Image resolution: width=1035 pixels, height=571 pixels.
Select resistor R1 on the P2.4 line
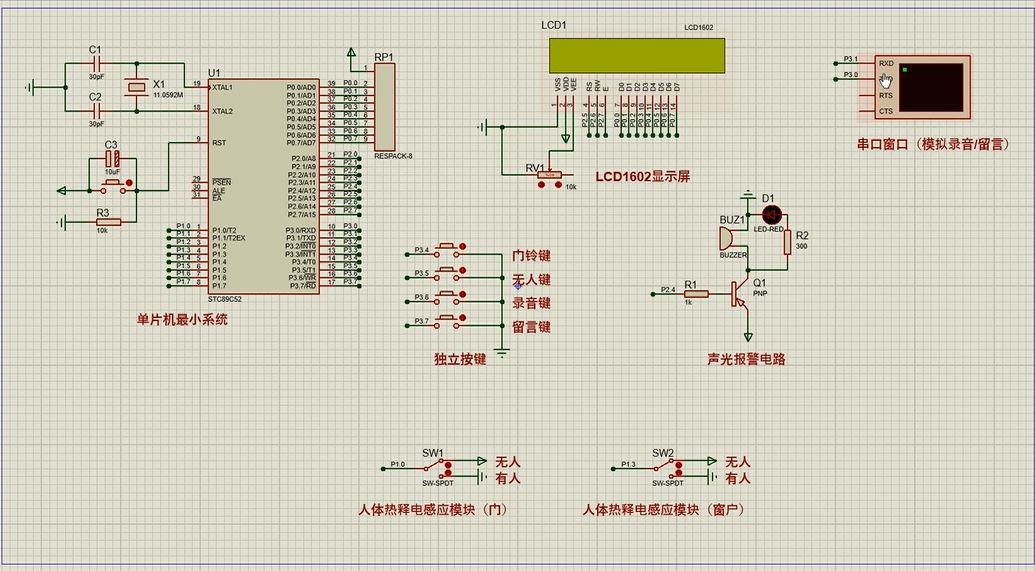pos(696,294)
